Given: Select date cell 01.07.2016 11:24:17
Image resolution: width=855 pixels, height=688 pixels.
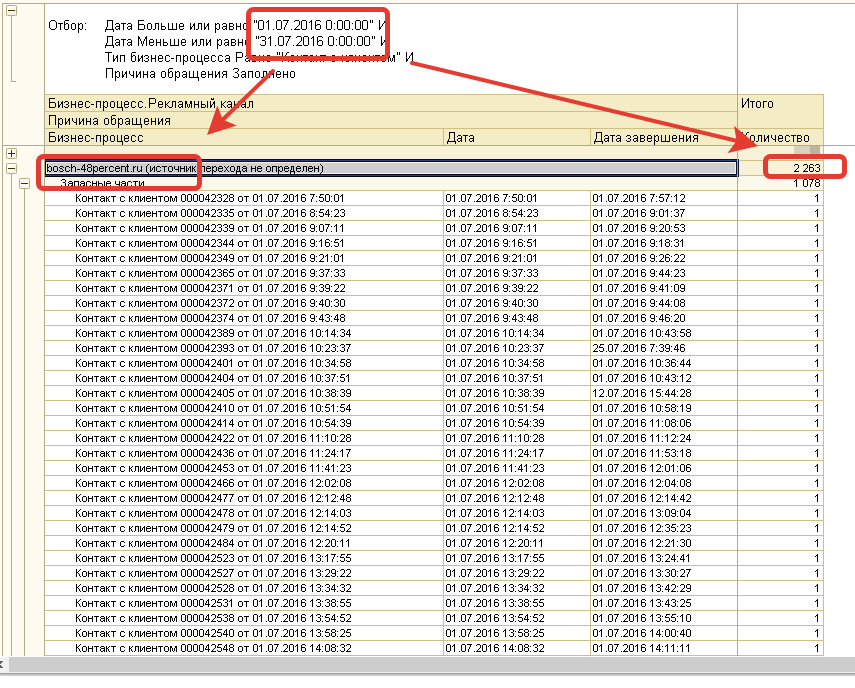Looking at the screenshot, I should point(516,453).
